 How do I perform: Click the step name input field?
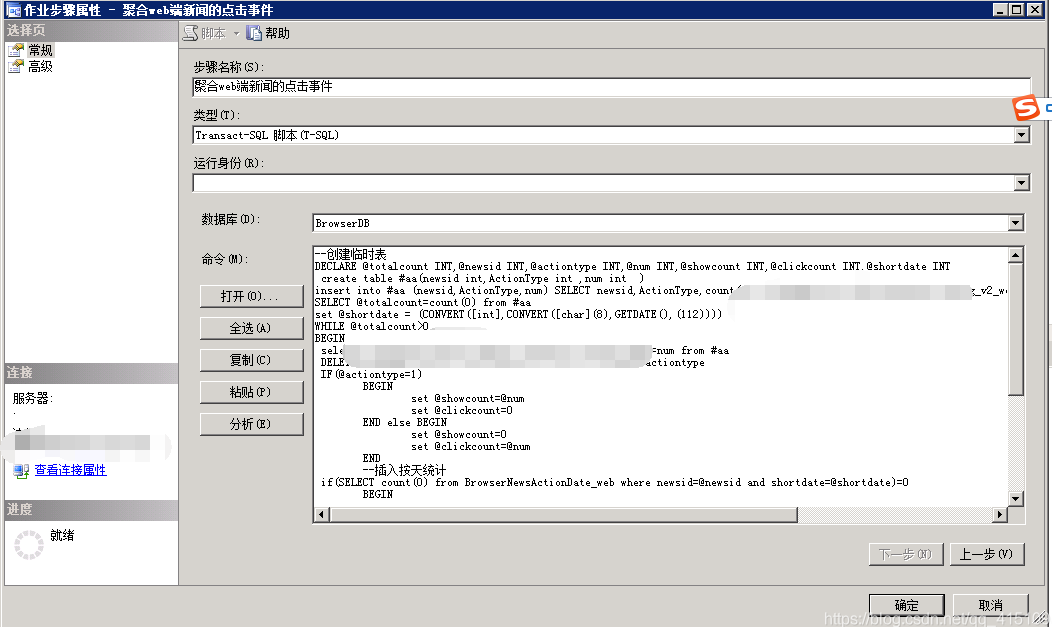tap(611, 87)
